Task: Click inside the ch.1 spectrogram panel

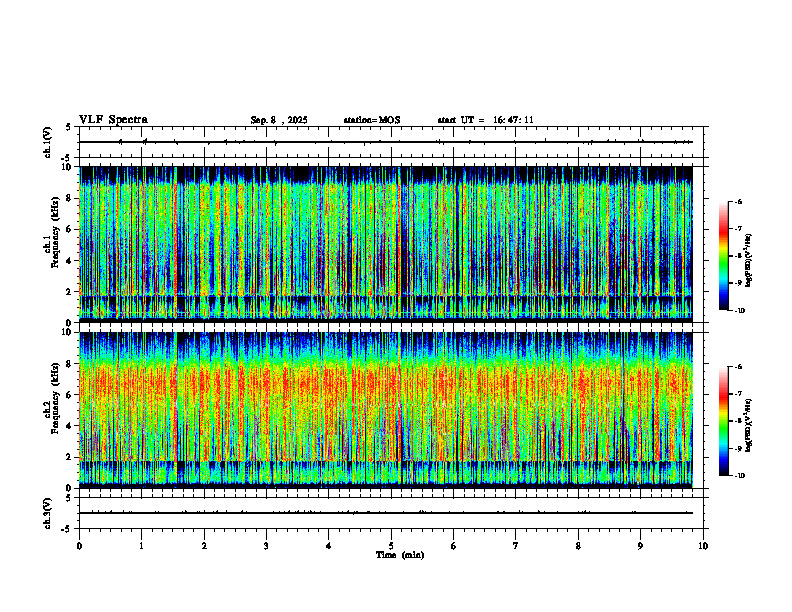Action: (386, 244)
